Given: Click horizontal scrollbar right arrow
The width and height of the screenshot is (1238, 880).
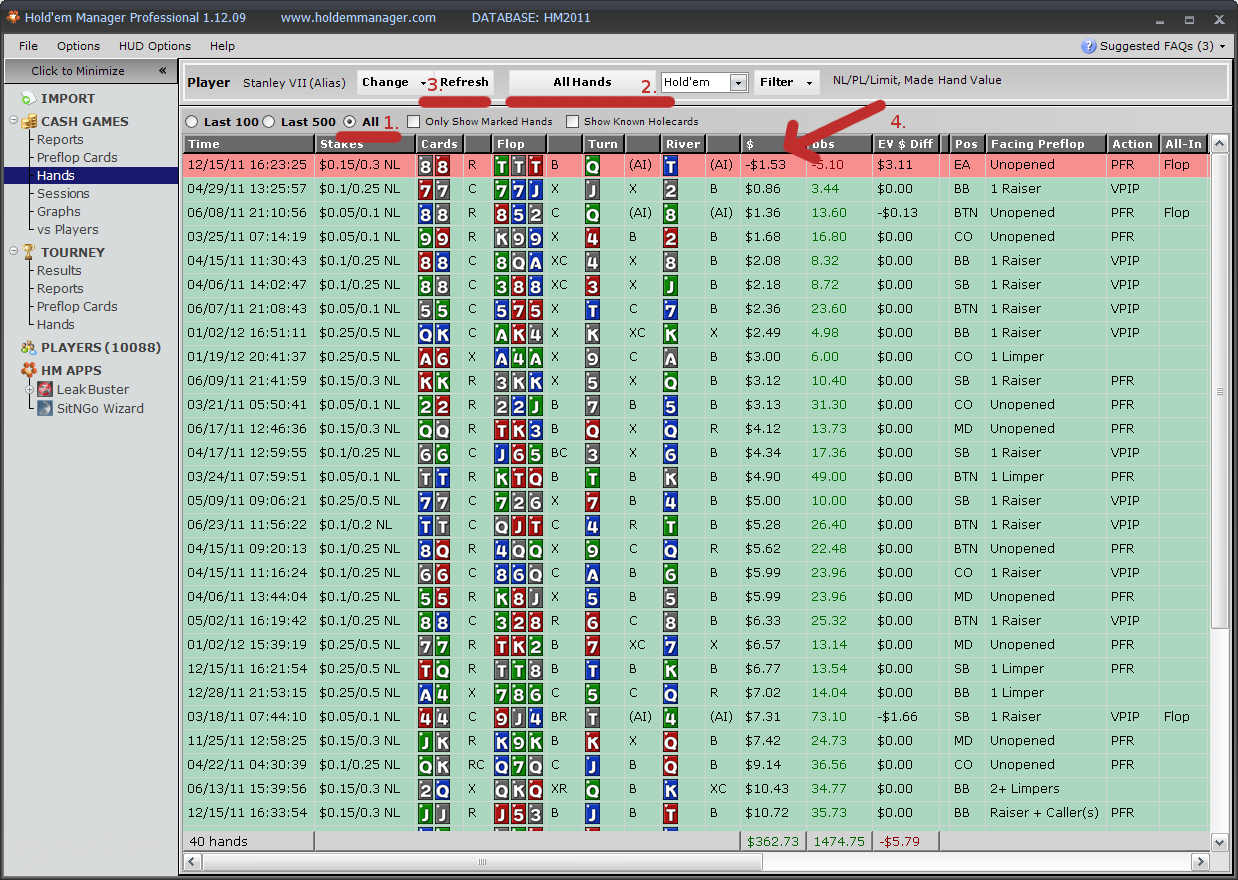Looking at the screenshot, I should (1201, 861).
